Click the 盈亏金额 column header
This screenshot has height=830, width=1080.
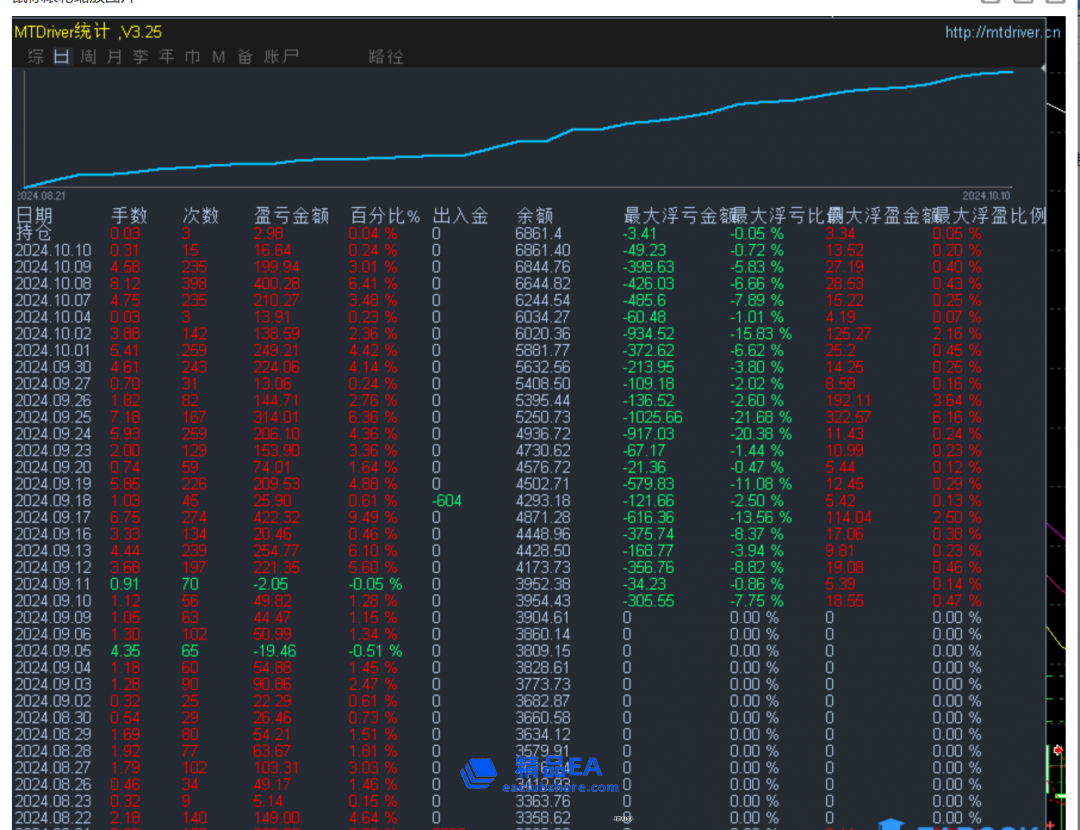[291, 216]
